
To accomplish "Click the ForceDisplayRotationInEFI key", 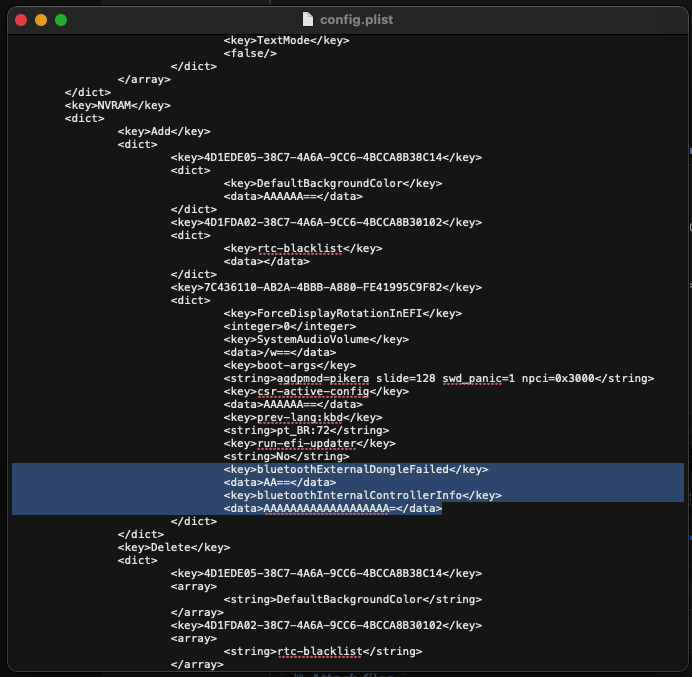I will click(x=342, y=313).
